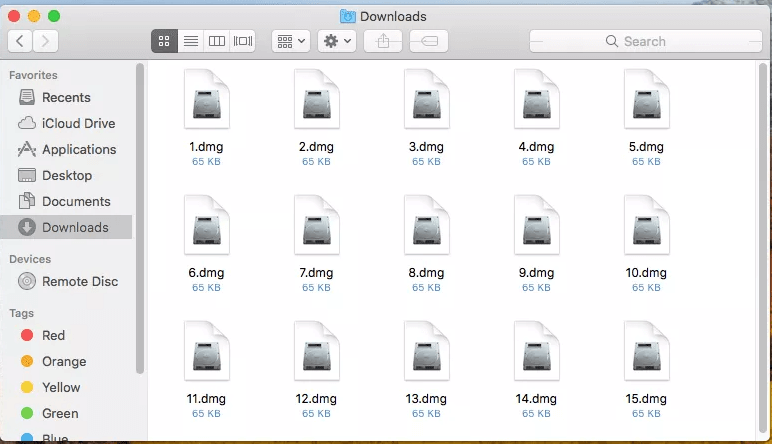This screenshot has width=772, height=444.
Task: Open Recents in the sidebar
Action: [x=66, y=97]
